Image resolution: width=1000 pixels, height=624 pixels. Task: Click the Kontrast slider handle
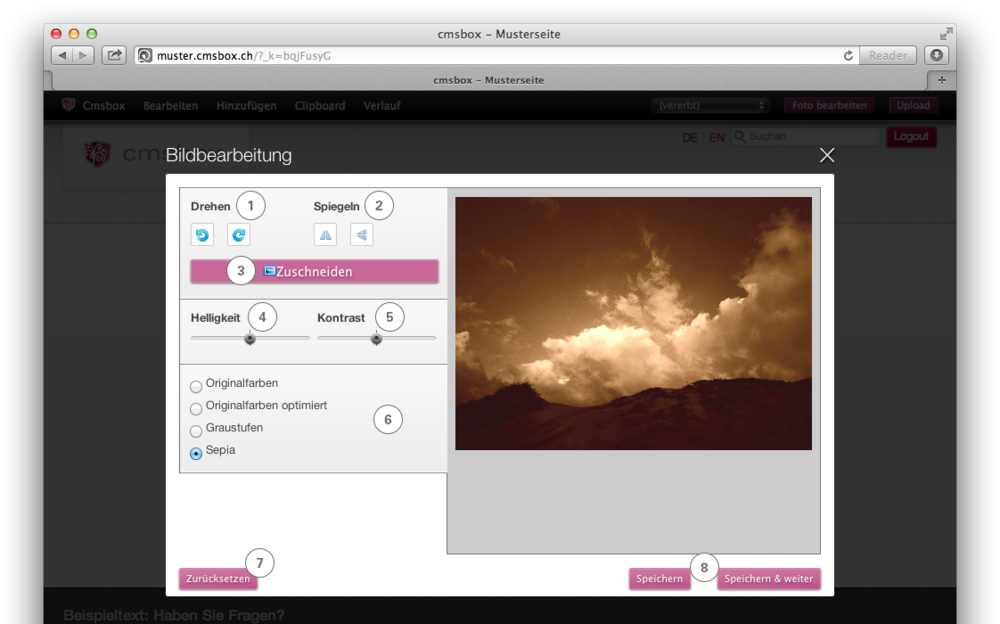[x=376, y=338]
